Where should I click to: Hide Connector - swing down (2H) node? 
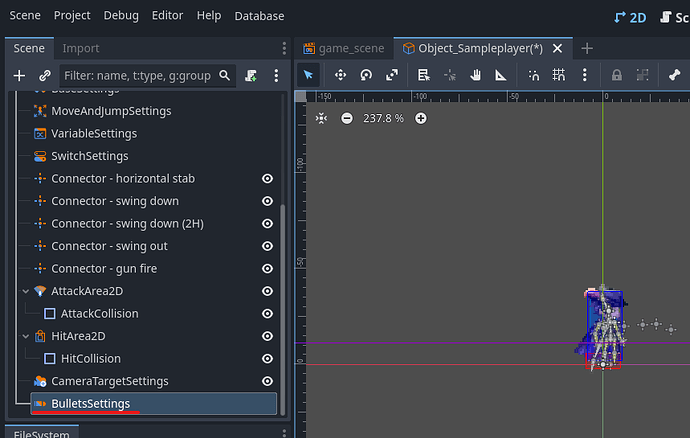pyautogui.click(x=268, y=223)
